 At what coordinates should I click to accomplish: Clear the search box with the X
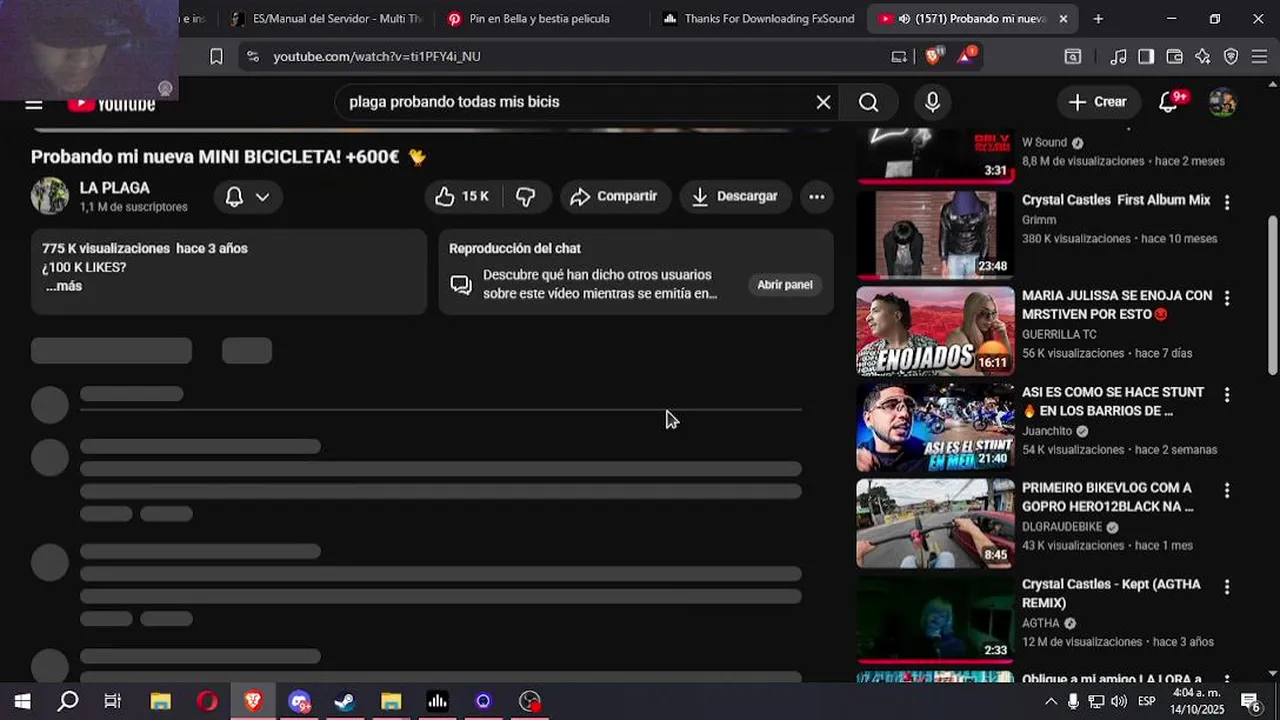(x=823, y=102)
